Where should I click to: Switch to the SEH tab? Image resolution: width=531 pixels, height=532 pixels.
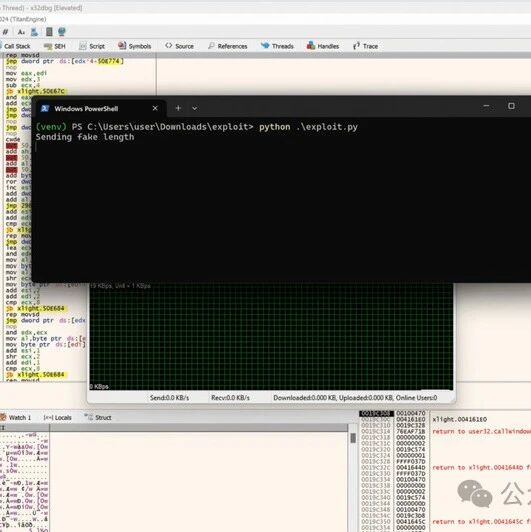(x=55, y=46)
